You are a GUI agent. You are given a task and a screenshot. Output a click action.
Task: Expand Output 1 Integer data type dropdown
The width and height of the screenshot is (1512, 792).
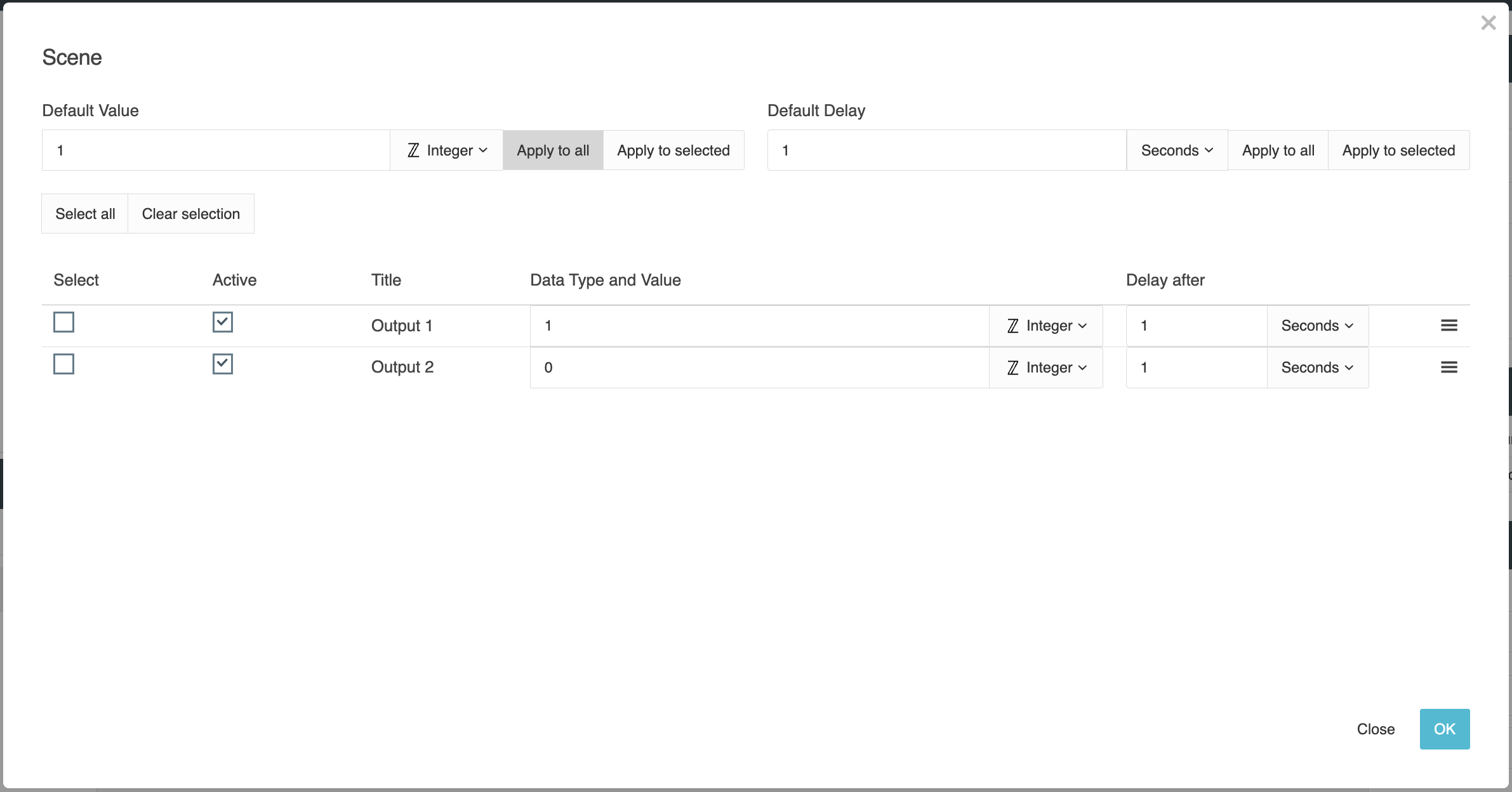1046,326
